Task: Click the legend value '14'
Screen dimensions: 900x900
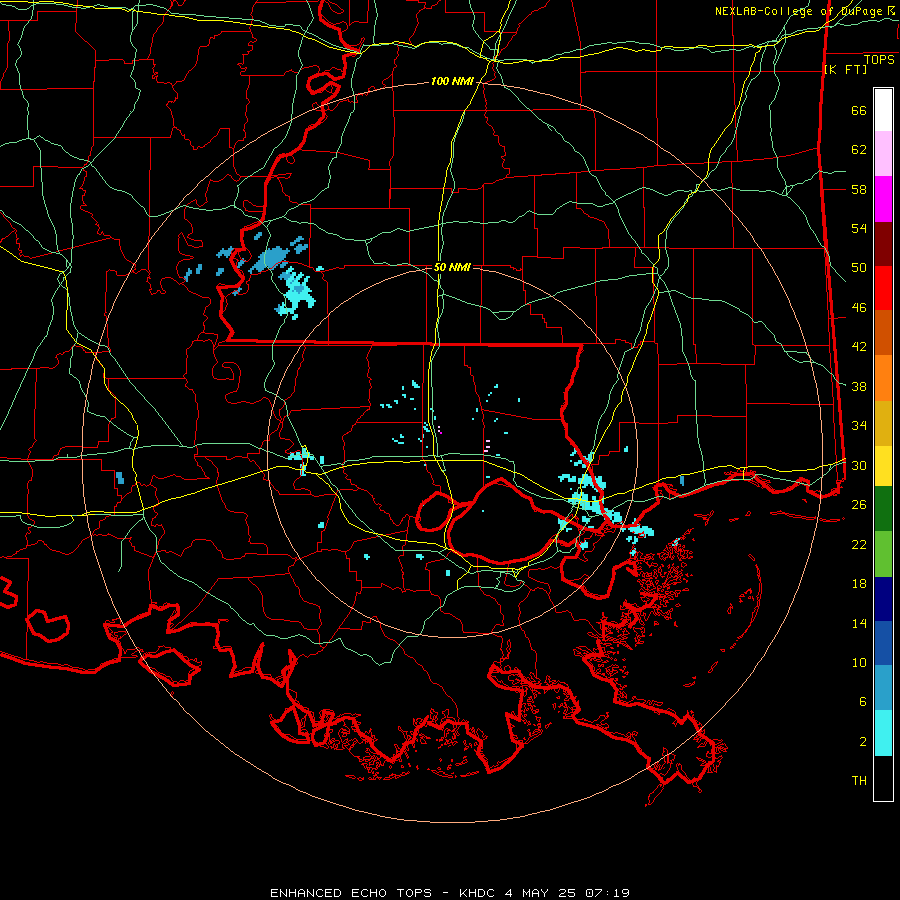Action: click(x=859, y=623)
